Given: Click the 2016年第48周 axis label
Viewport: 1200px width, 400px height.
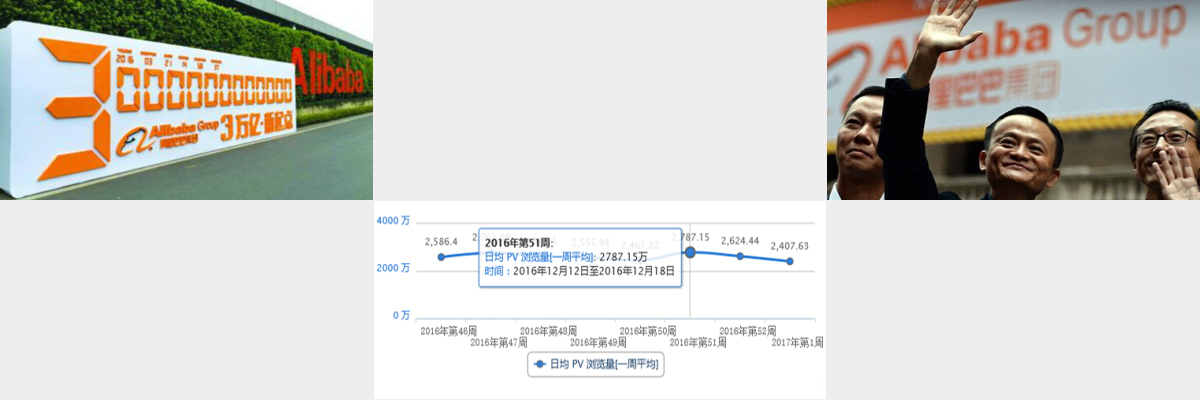Looking at the screenshot, I should click(x=548, y=331).
